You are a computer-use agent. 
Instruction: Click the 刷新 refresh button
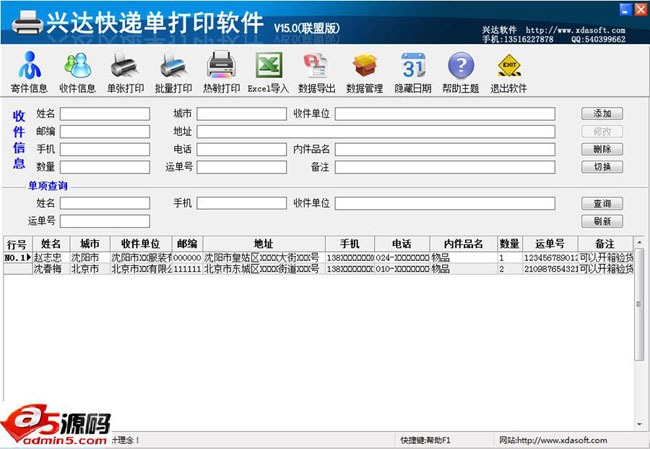(601, 221)
